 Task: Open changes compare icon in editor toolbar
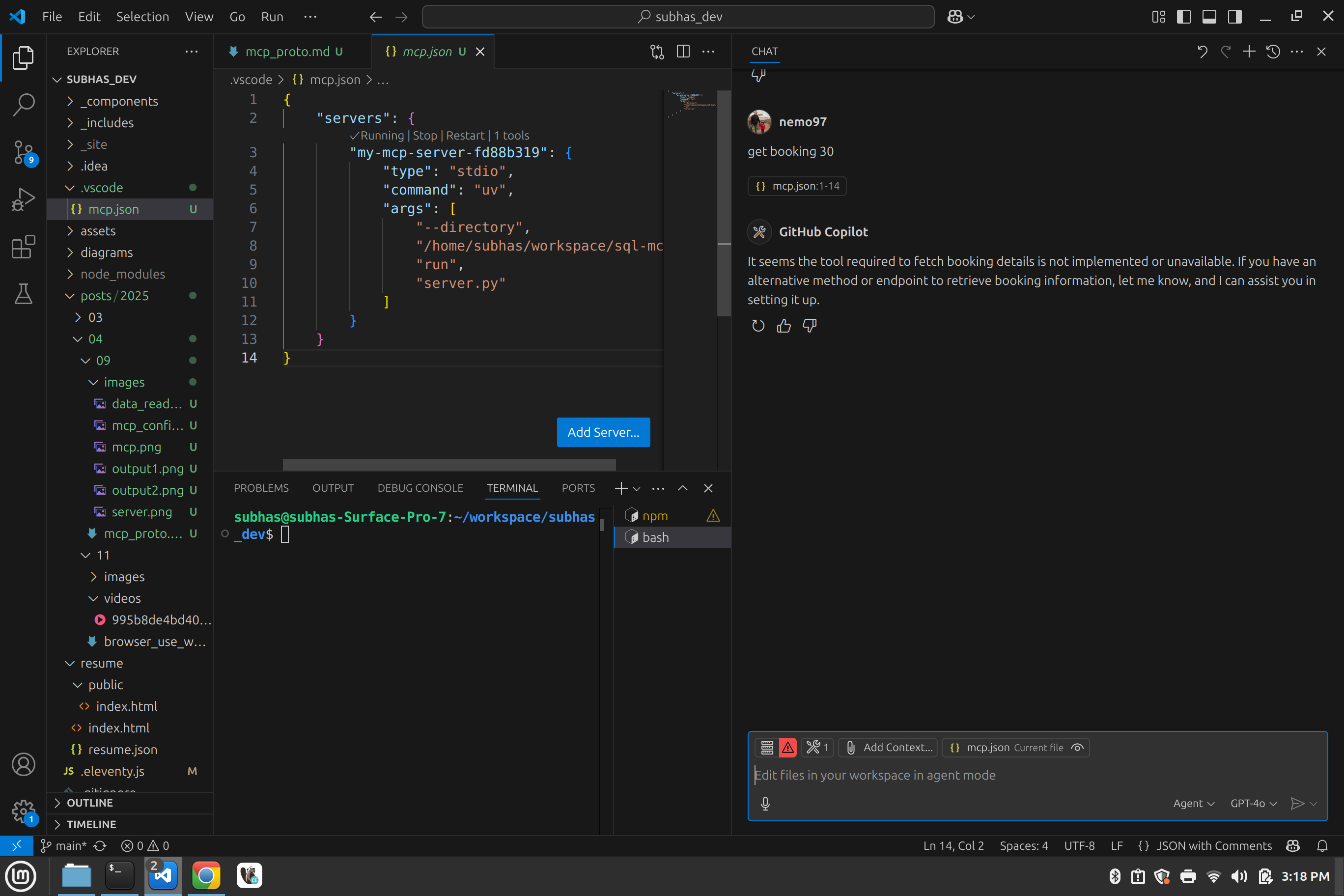coord(657,52)
